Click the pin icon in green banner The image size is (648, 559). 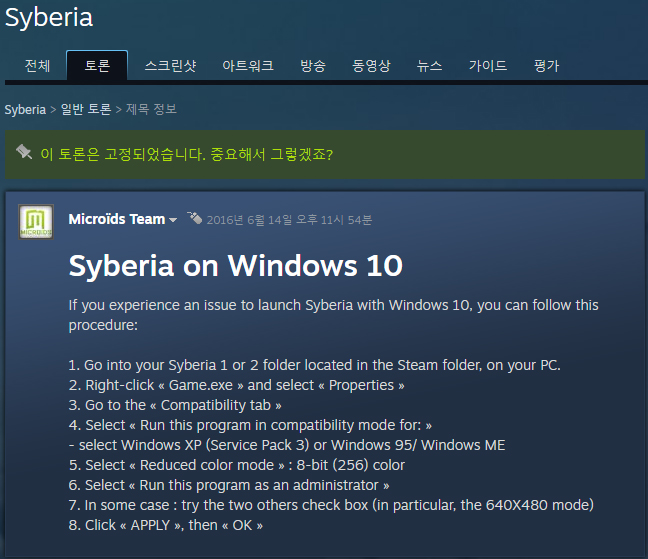24,152
